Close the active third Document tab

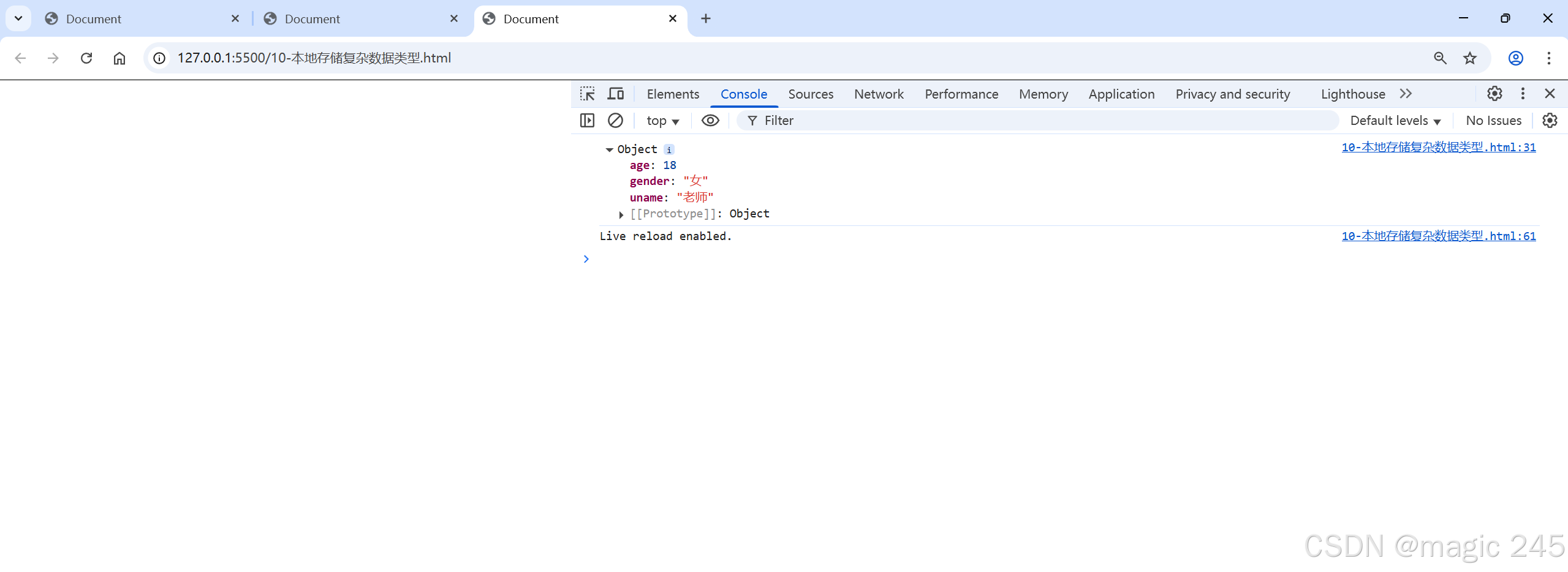[673, 19]
